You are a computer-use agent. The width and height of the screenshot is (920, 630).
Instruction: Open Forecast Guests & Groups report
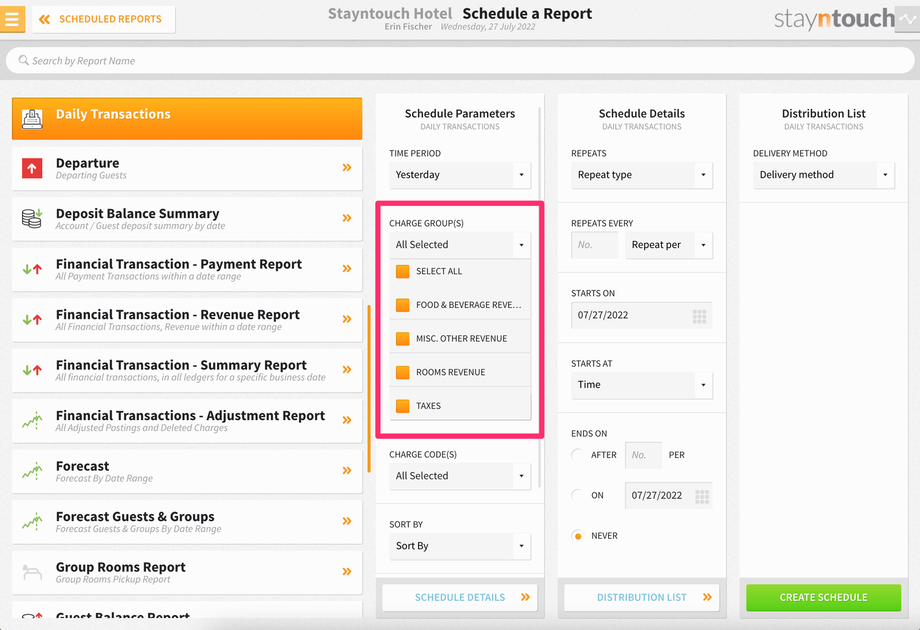click(187, 521)
